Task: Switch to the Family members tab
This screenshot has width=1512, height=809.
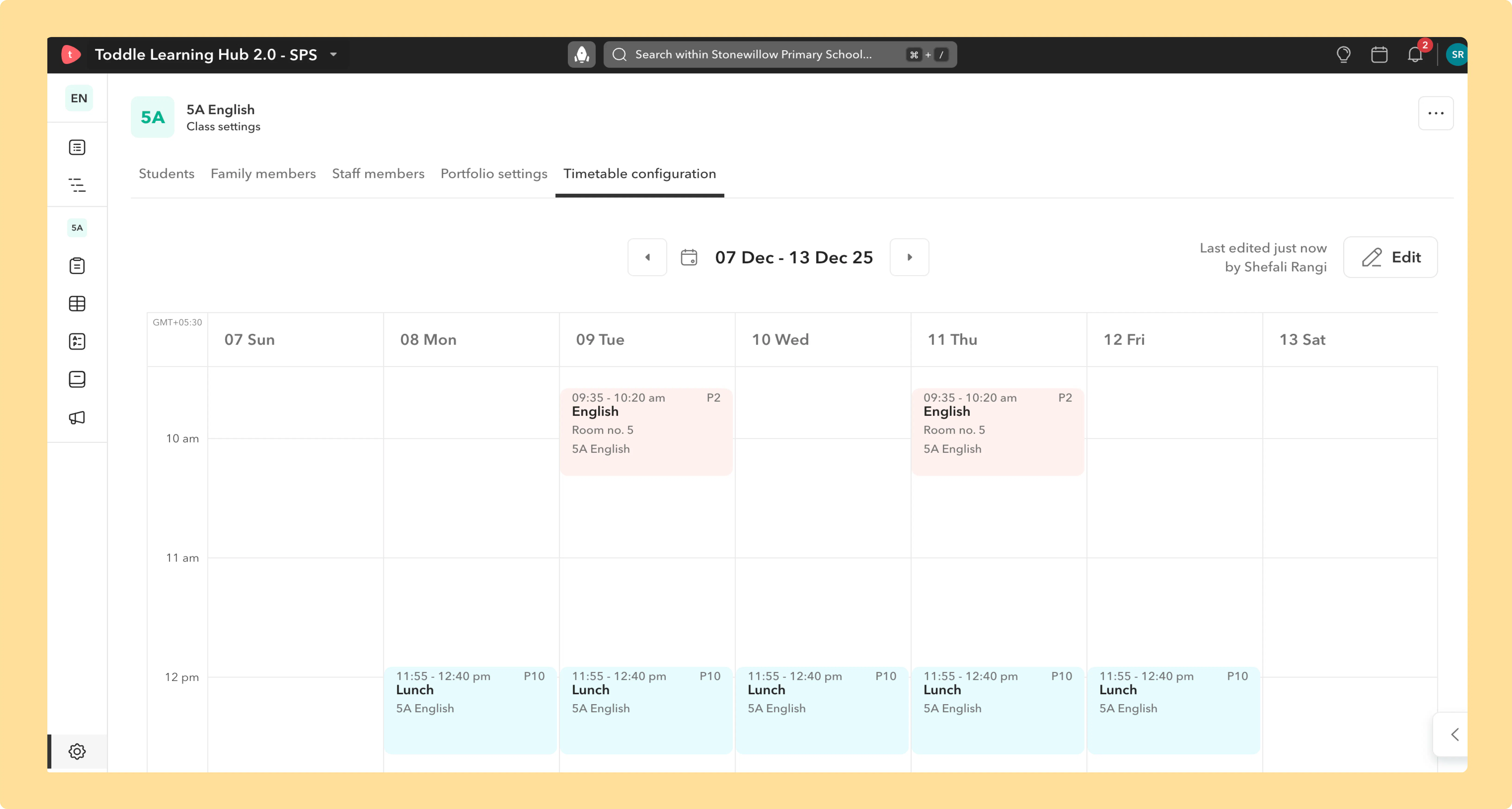Action: coord(263,174)
